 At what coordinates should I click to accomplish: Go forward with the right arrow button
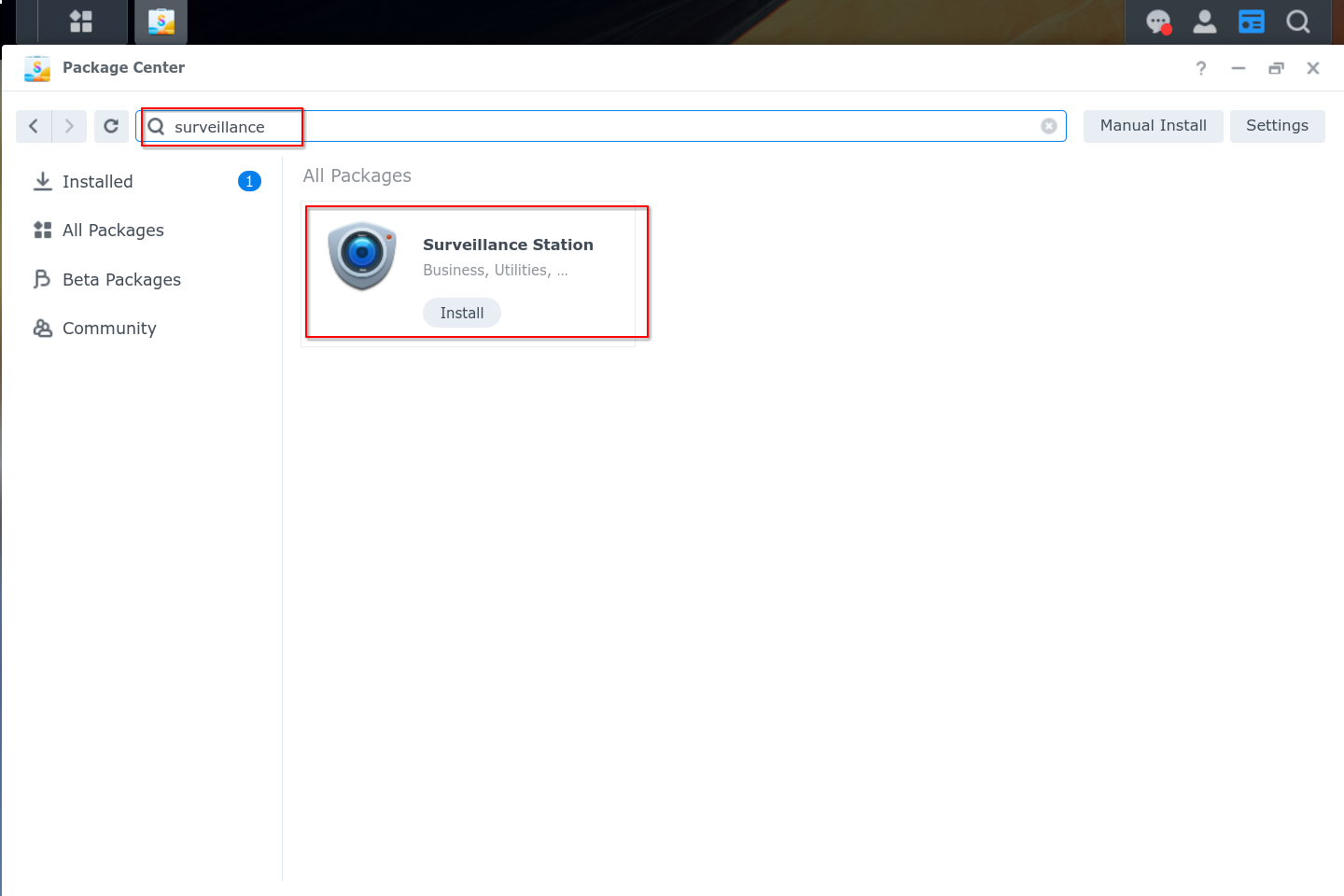coord(69,126)
